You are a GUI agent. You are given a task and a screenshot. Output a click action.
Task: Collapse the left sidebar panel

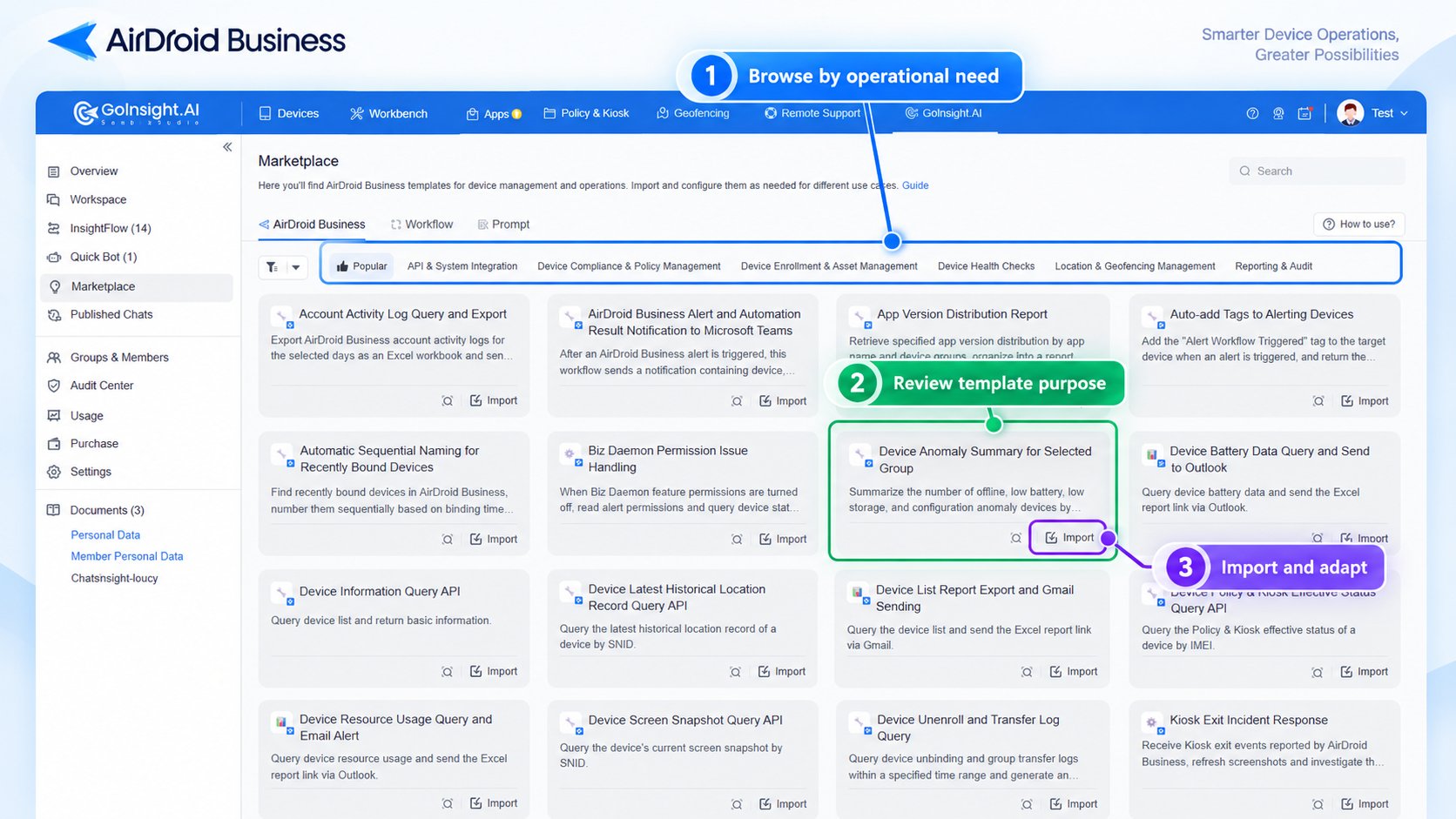coord(227,147)
